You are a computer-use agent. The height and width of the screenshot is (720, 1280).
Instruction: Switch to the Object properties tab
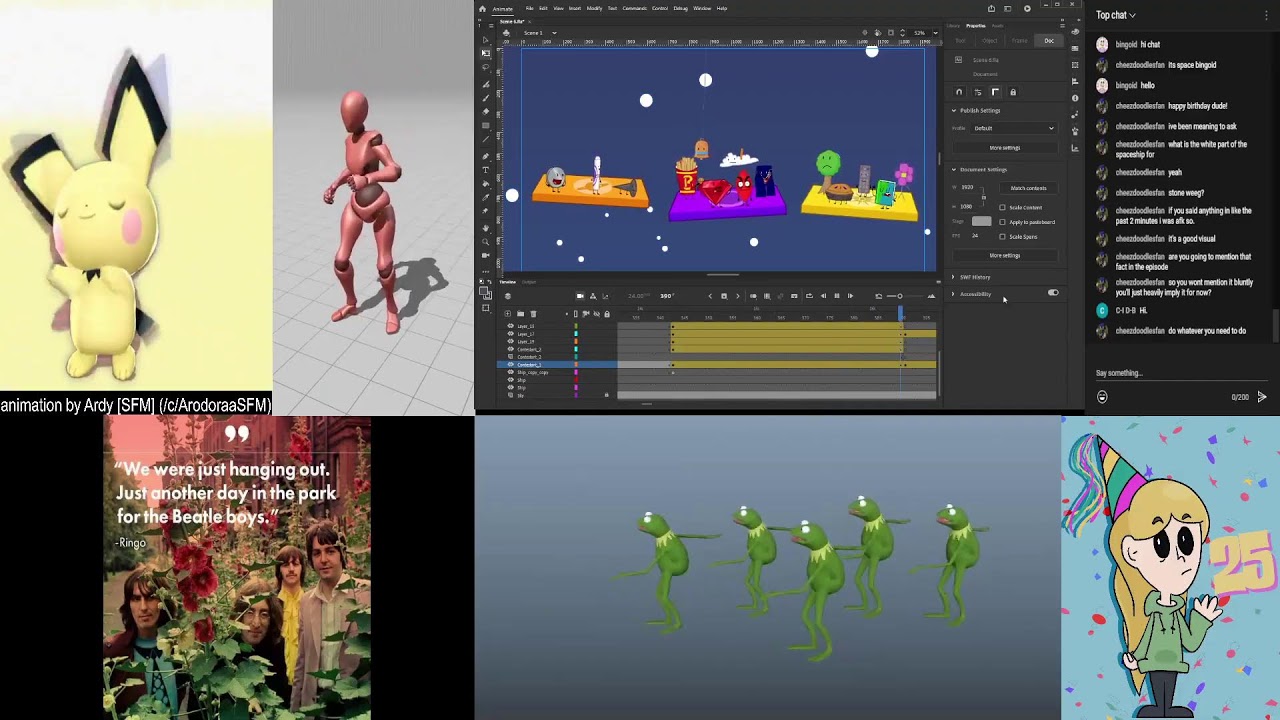tap(990, 40)
